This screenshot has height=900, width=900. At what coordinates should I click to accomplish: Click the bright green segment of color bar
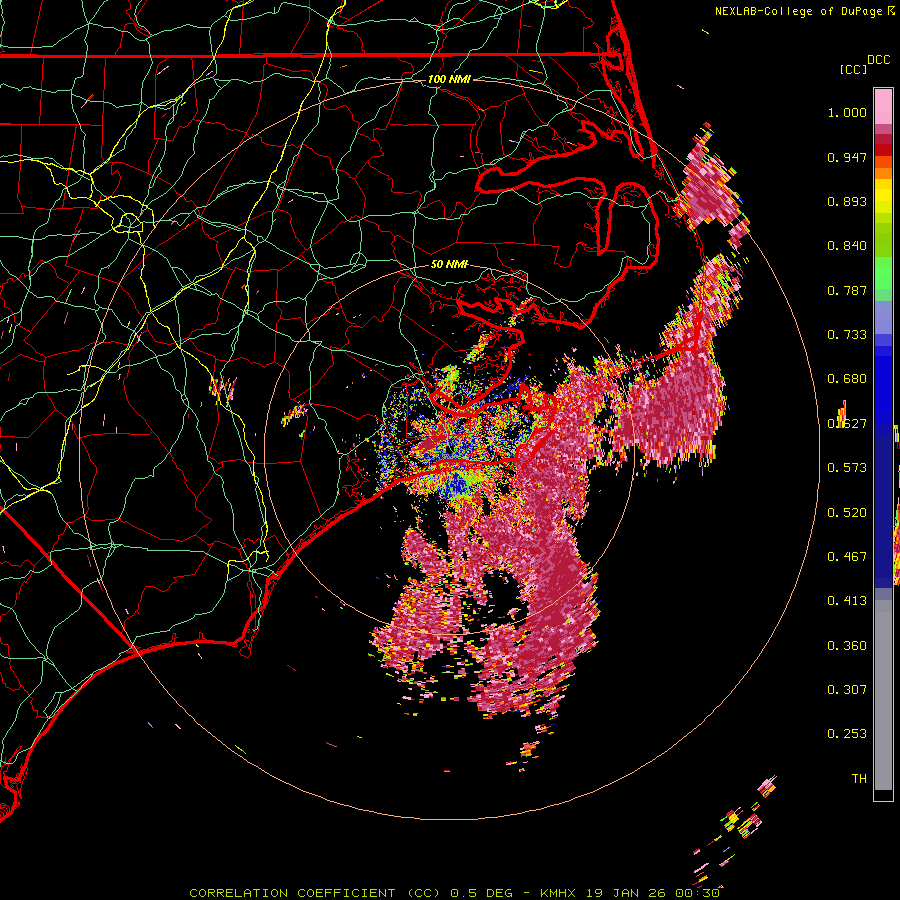pyautogui.click(x=883, y=273)
